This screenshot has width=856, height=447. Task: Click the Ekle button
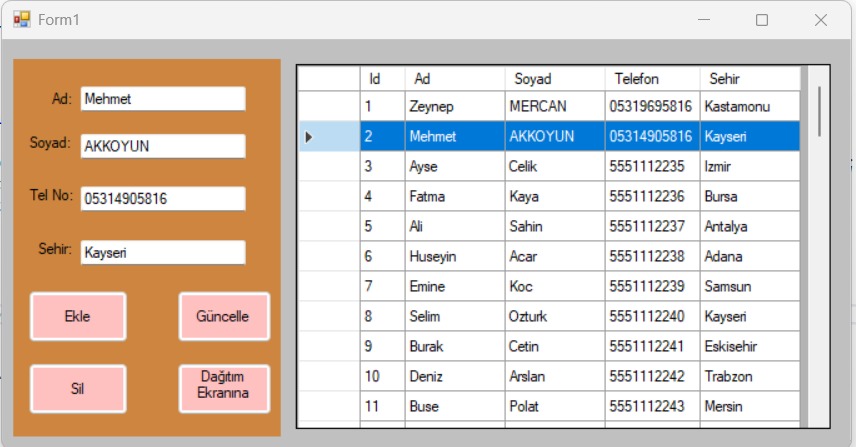click(78, 317)
